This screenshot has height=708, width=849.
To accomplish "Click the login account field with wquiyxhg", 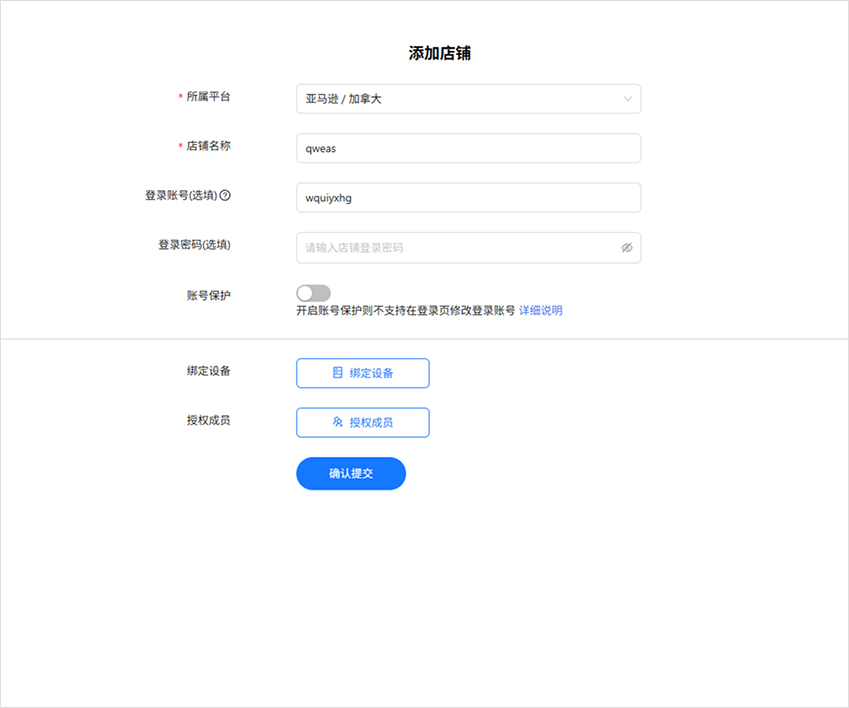I will 468,198.
